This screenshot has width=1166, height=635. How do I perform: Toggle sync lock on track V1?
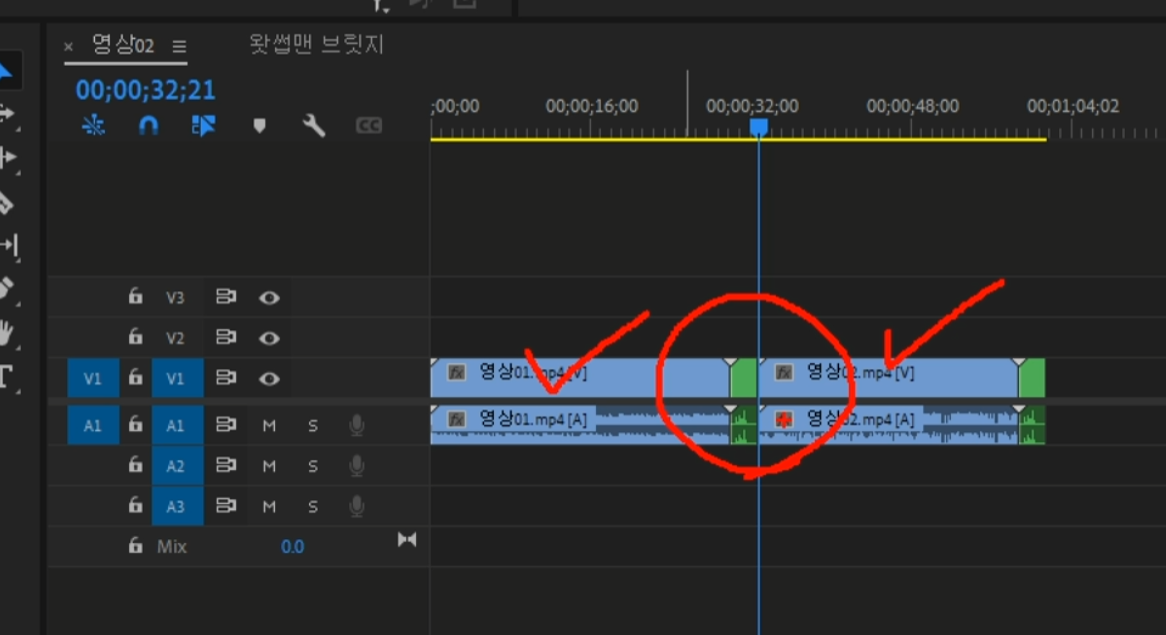225,378
